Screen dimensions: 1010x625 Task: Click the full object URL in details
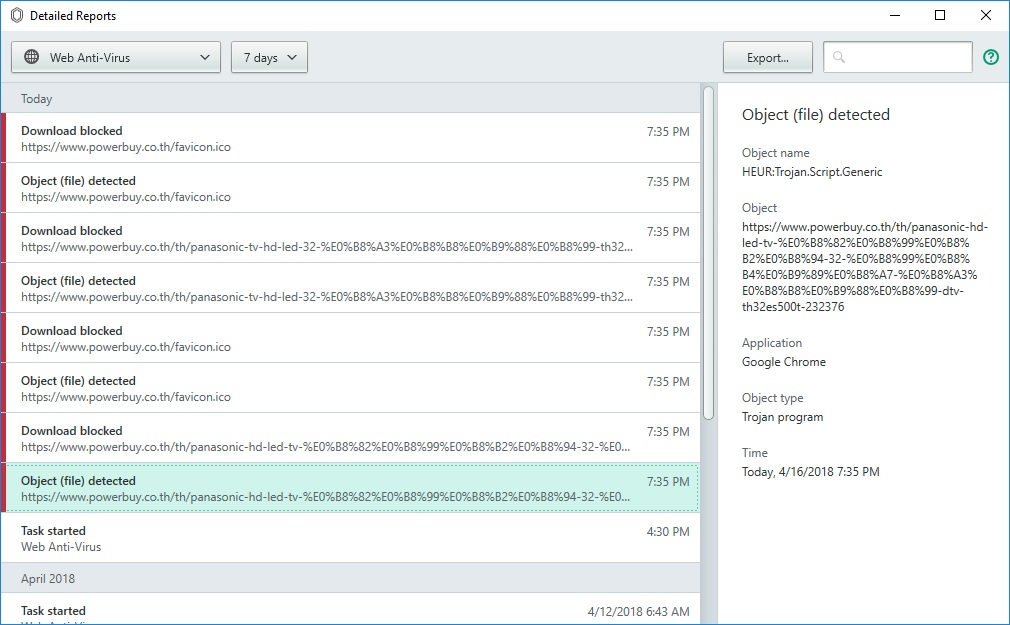tap(864, 267)
